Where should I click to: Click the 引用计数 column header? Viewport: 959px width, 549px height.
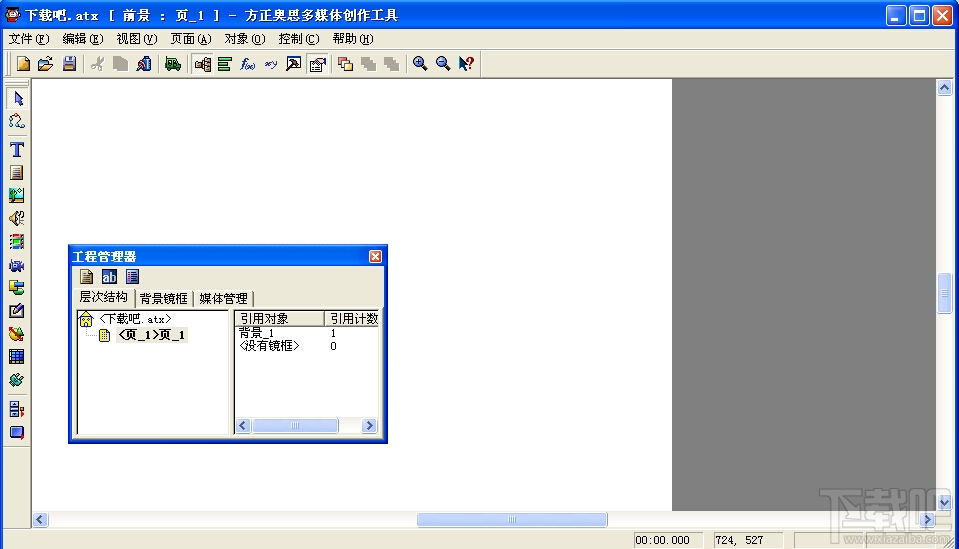(353, 319)
